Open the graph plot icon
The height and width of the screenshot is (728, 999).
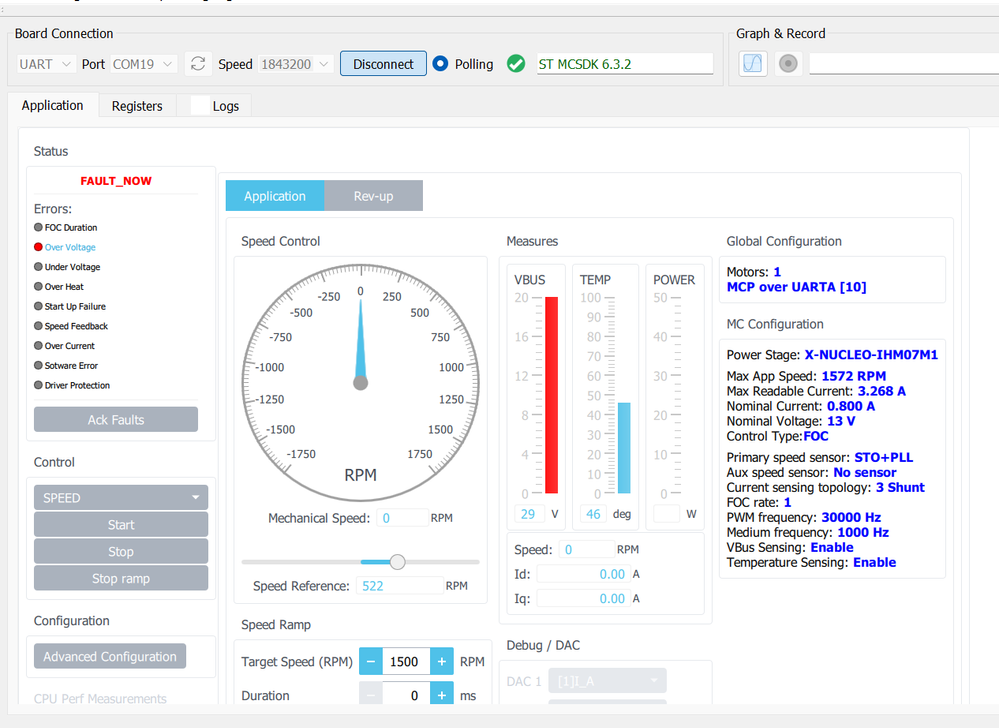click(752, 64)
